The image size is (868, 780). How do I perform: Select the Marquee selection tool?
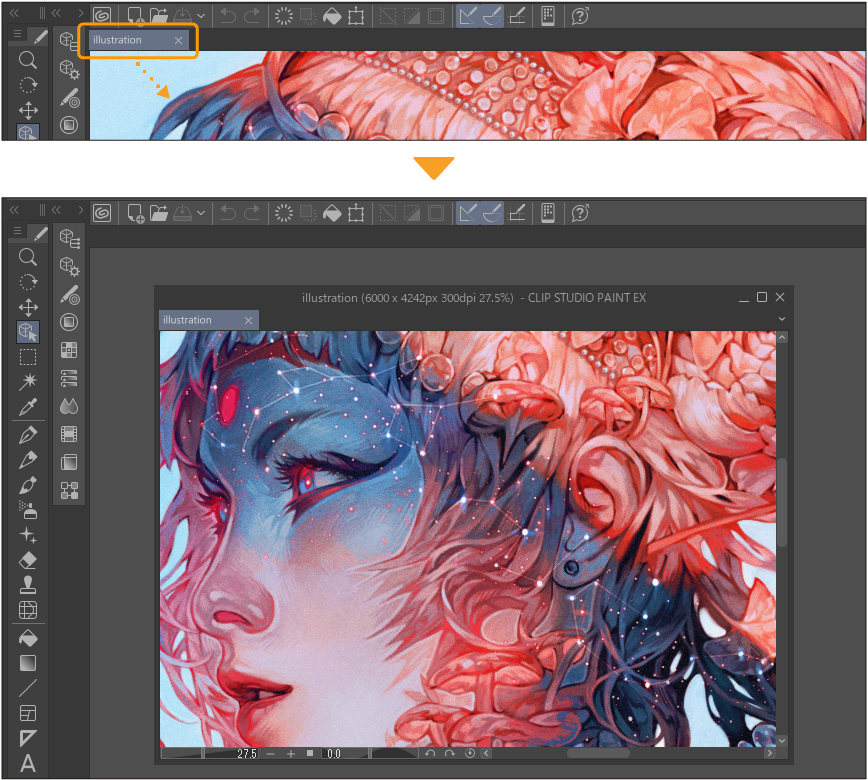coord(28,357)
